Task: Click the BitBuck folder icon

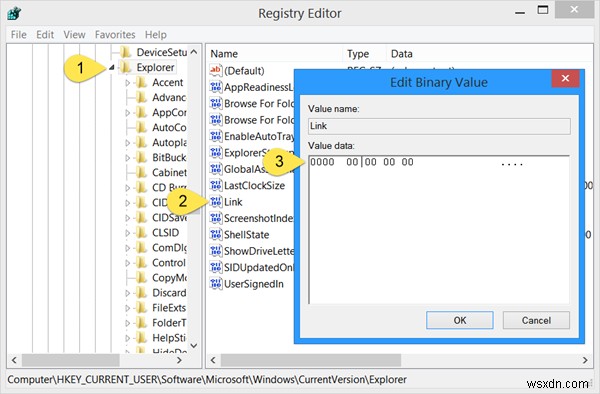Action: click(x=141, y=158)
